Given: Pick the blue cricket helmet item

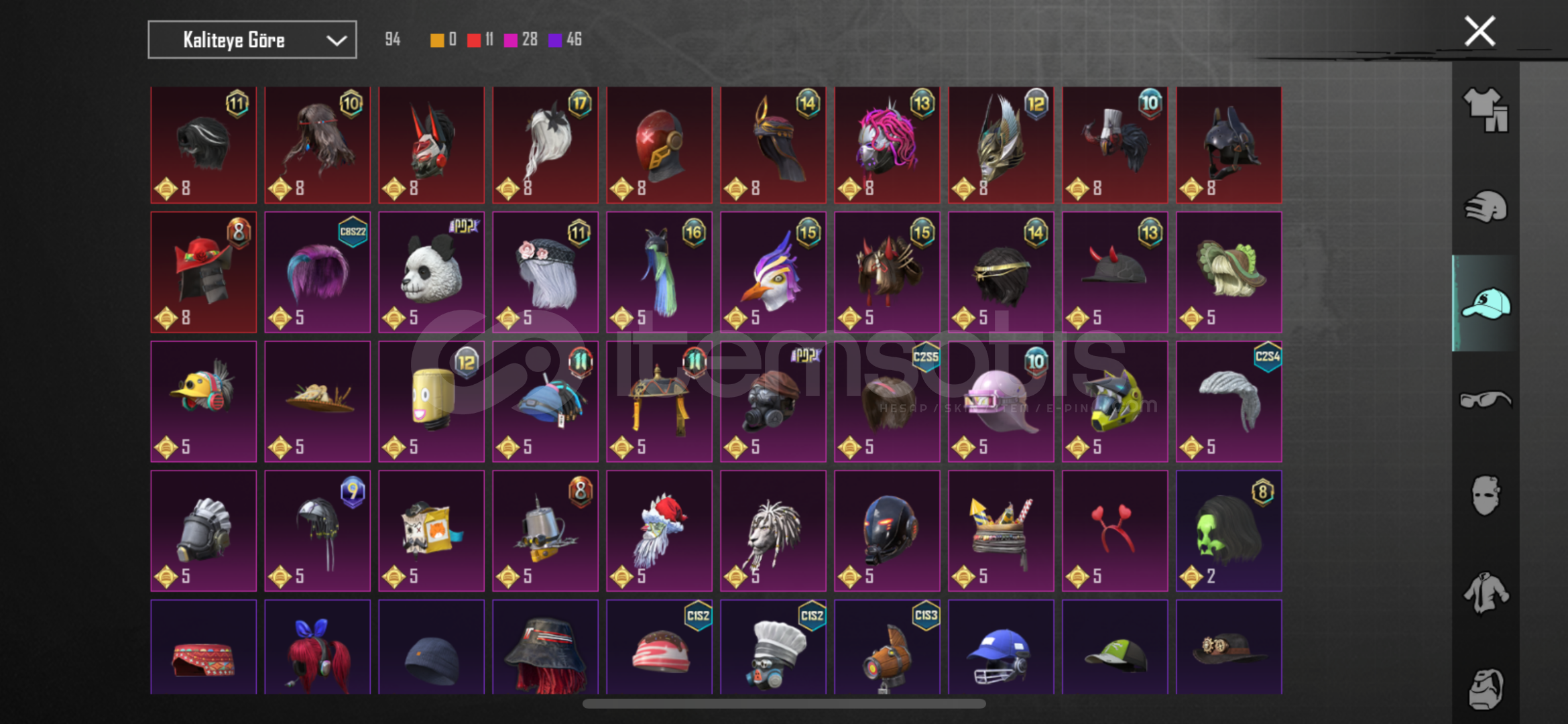Looking at the screenshot, I should point(1001,647).
